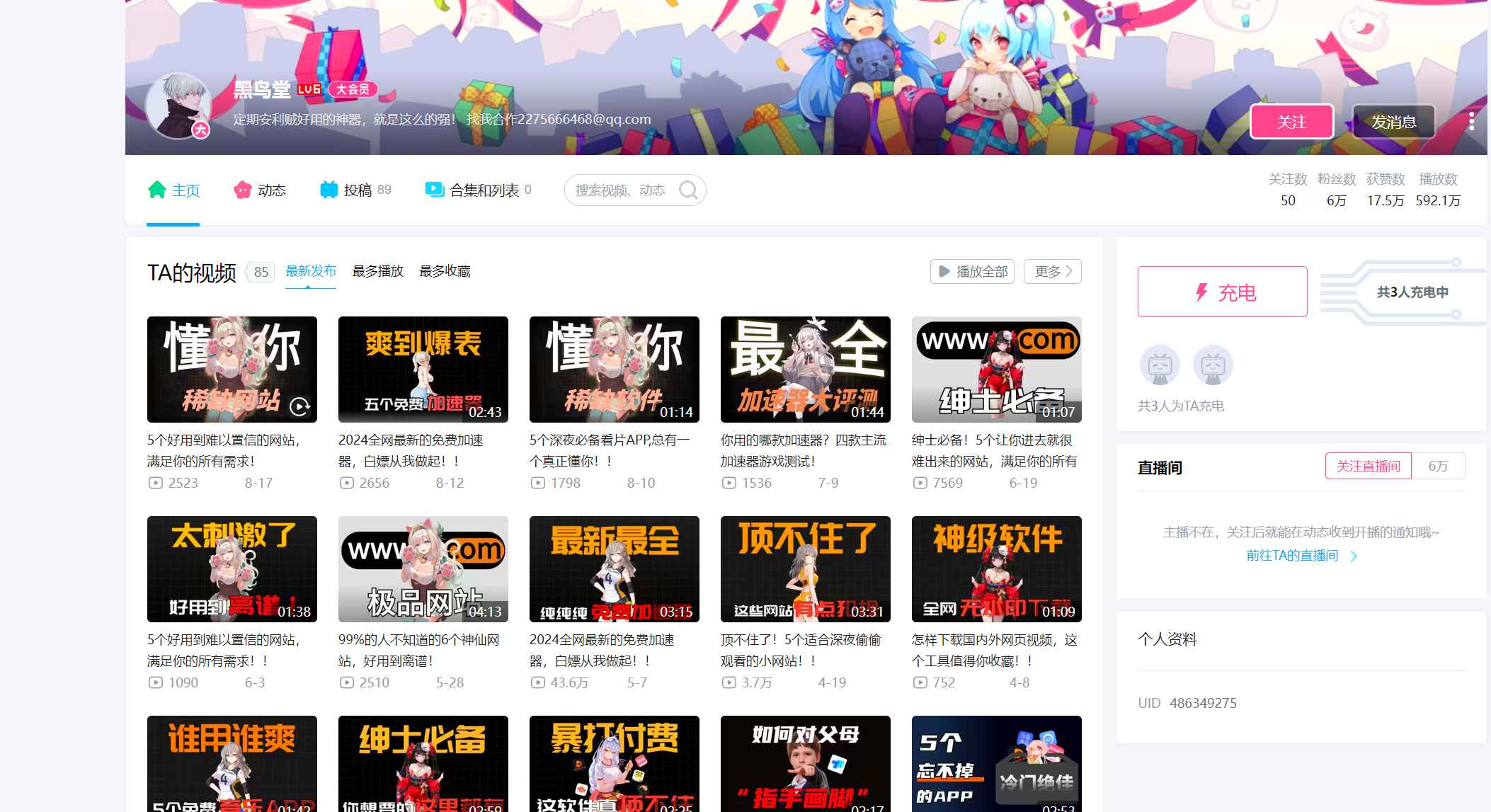Viewport: 1491px width, 812px height.
Task: Click the 大会员 badge
Action: click(x=353, y=89)
